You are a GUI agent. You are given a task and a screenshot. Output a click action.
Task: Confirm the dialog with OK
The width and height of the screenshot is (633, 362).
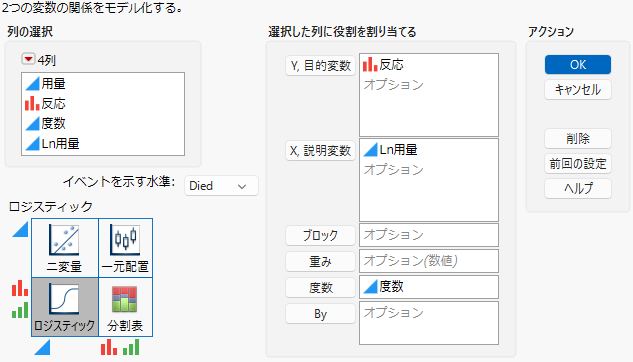(578, 65)
